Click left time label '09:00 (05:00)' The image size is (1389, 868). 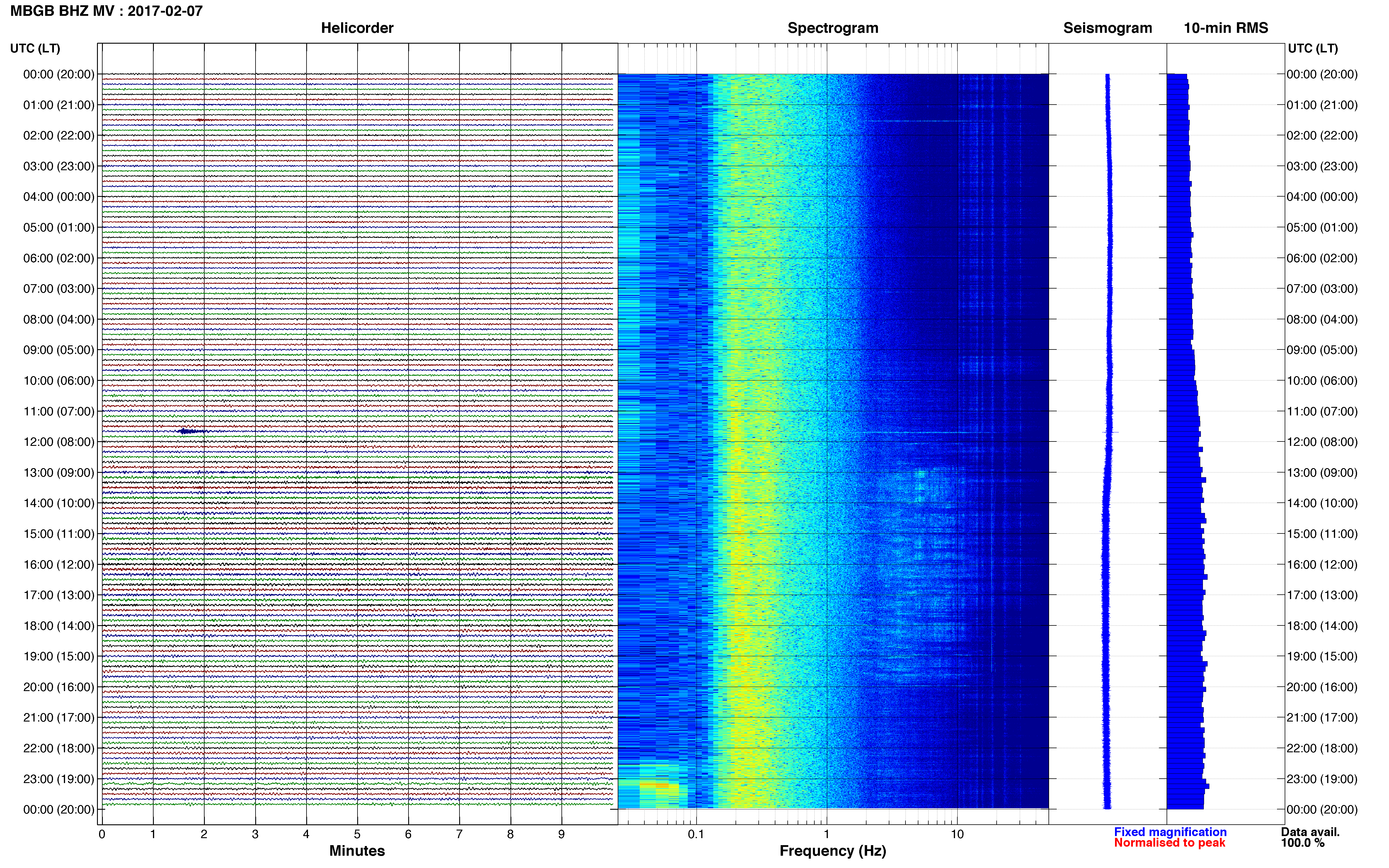(x=59, y=350)
